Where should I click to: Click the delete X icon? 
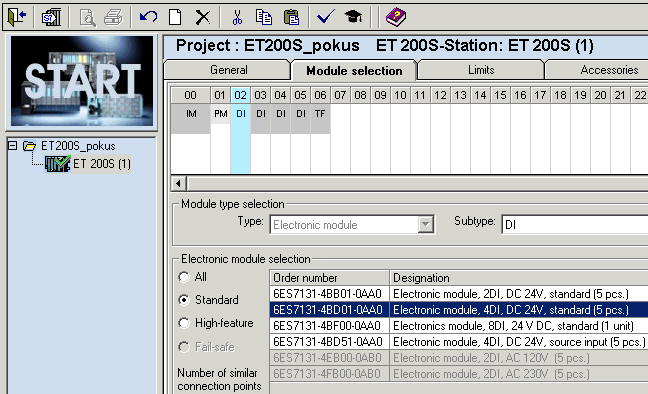pyautogui.click(x=202, y=17)
